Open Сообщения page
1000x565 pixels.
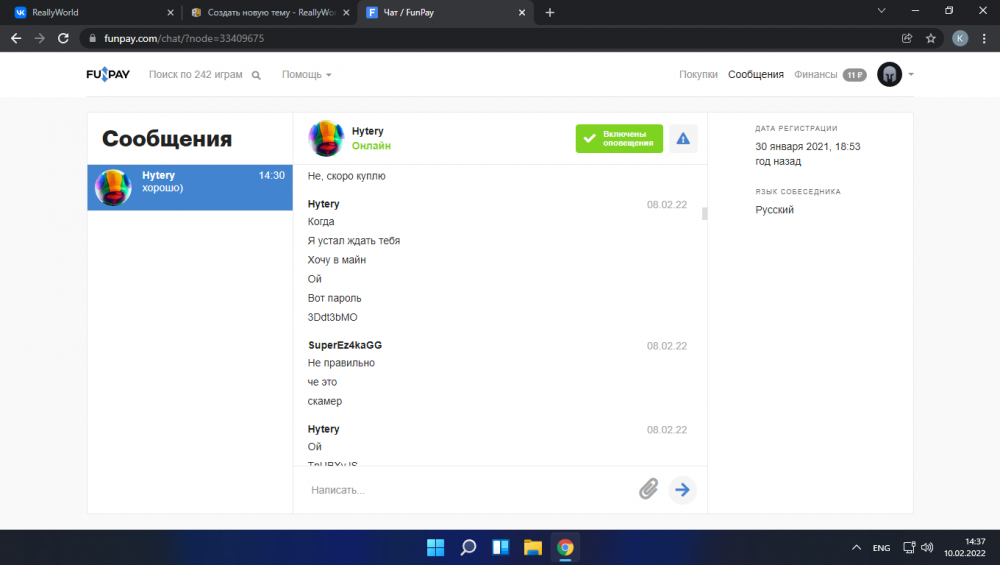756,75
